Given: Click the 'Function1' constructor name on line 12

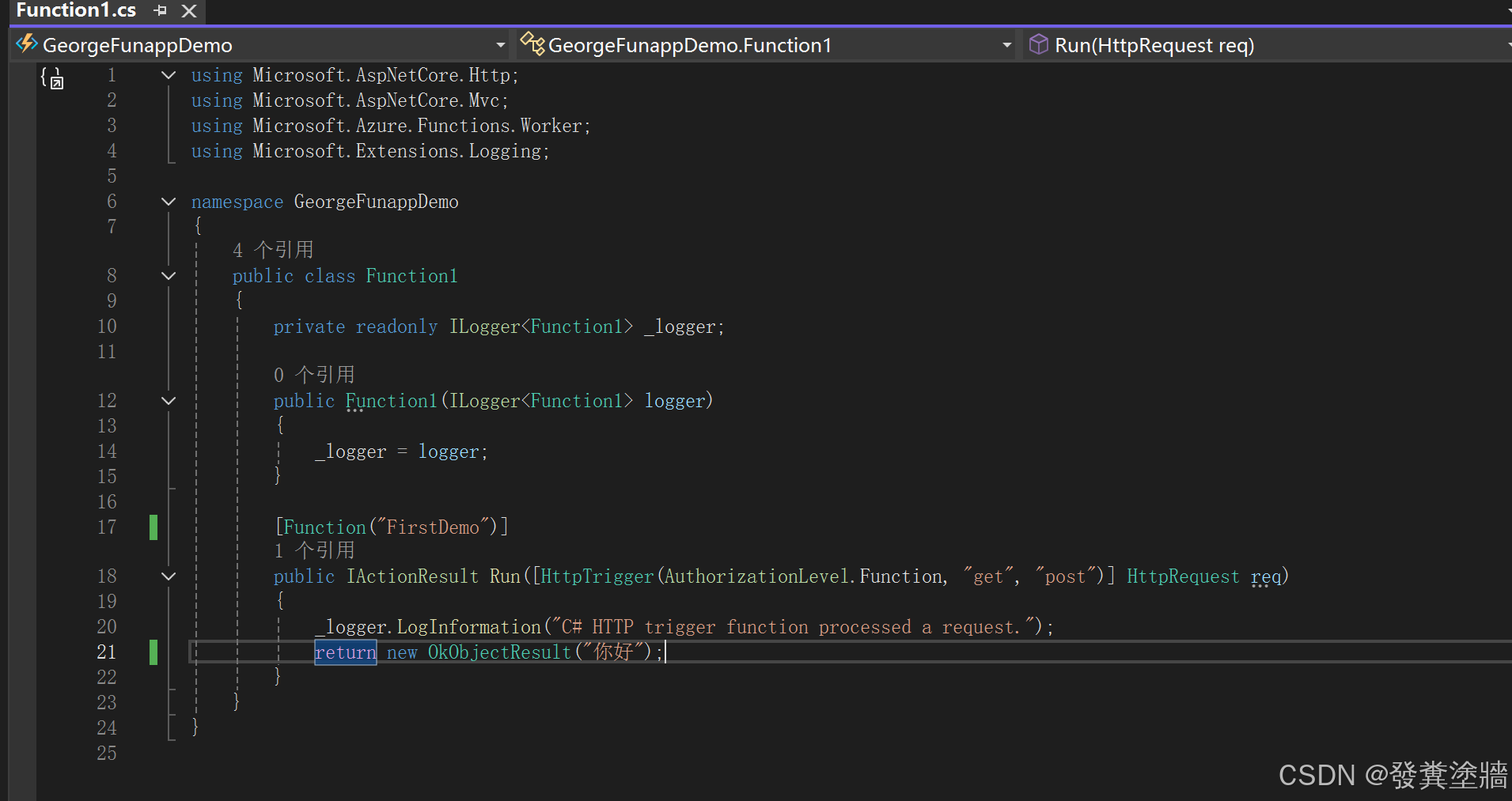Looking at the screenshot, I should [x=392, y=401].
